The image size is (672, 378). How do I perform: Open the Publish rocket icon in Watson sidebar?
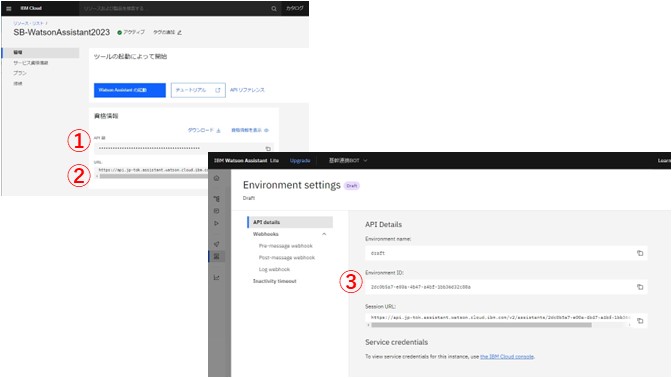click(216, 244)
